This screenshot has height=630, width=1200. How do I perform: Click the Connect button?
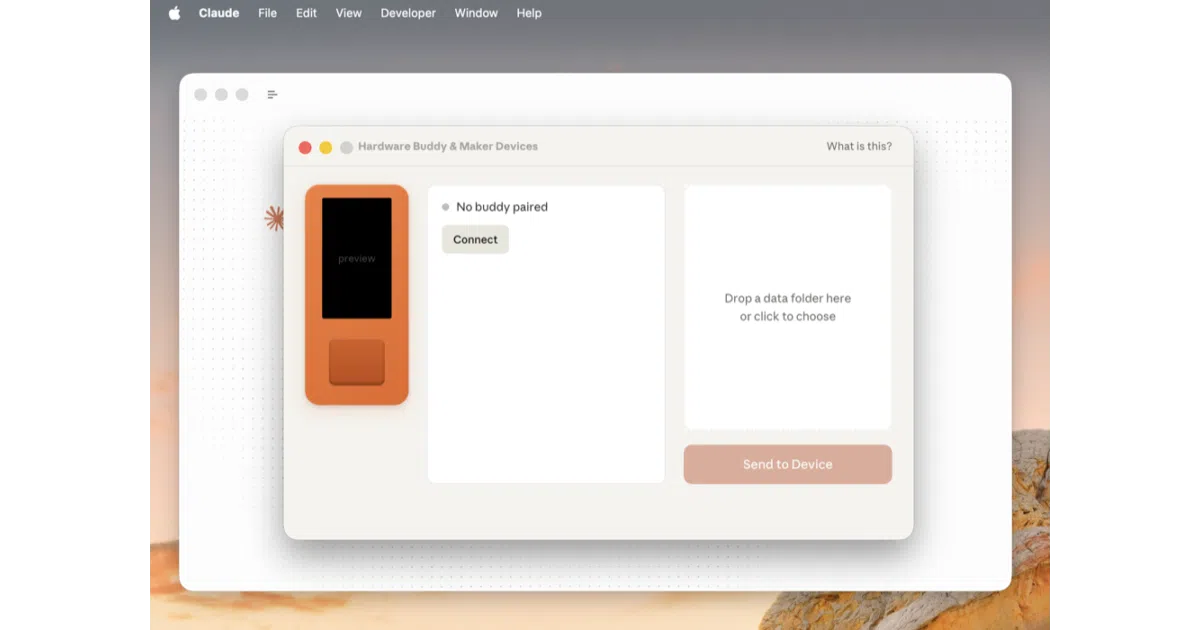pos(475,239)
